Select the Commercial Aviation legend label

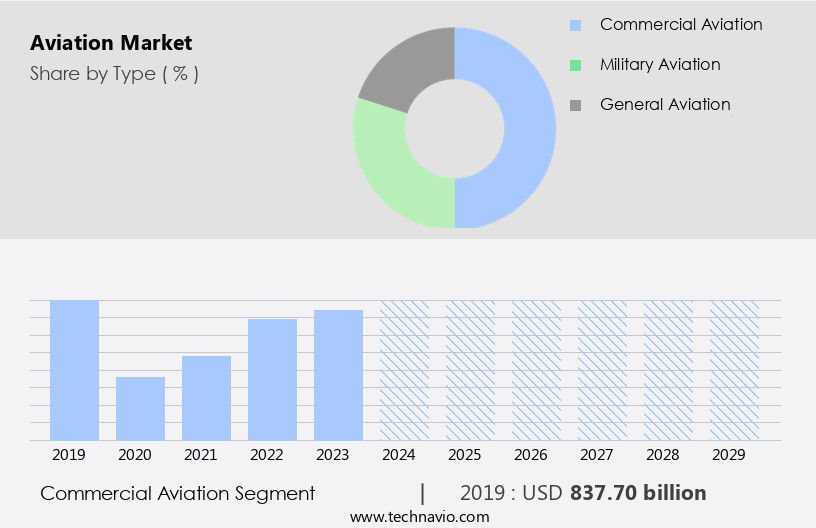click(x=680, y=24)
